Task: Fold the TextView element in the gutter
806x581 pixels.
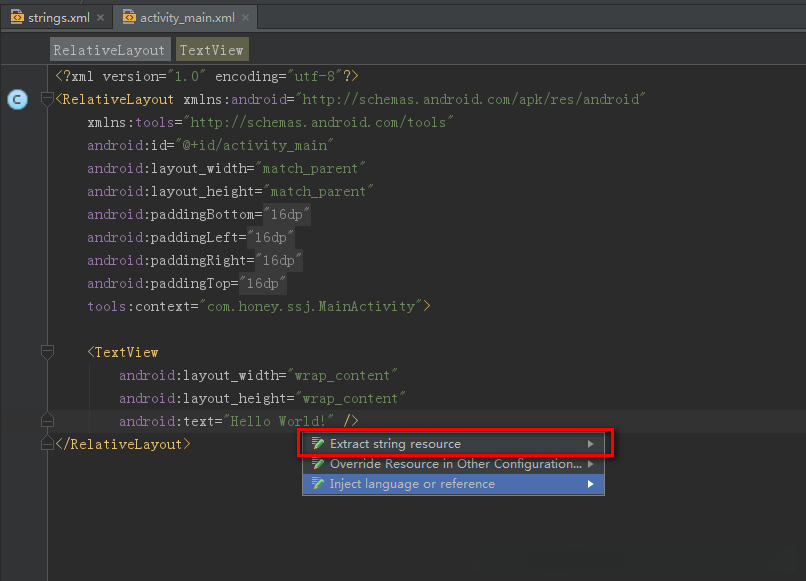Action: point(46,352)
